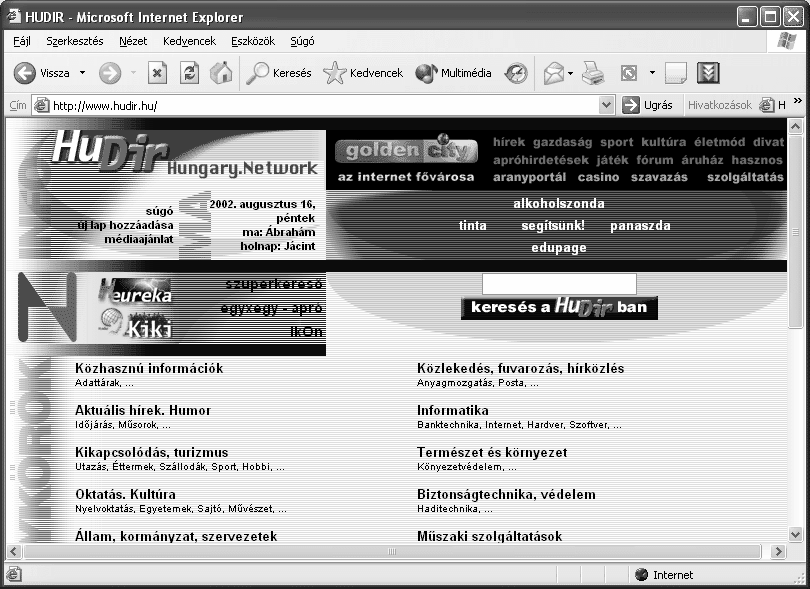Click the blank-page toolbar icon
Screen dimensions: 810x589
(676, 73)
